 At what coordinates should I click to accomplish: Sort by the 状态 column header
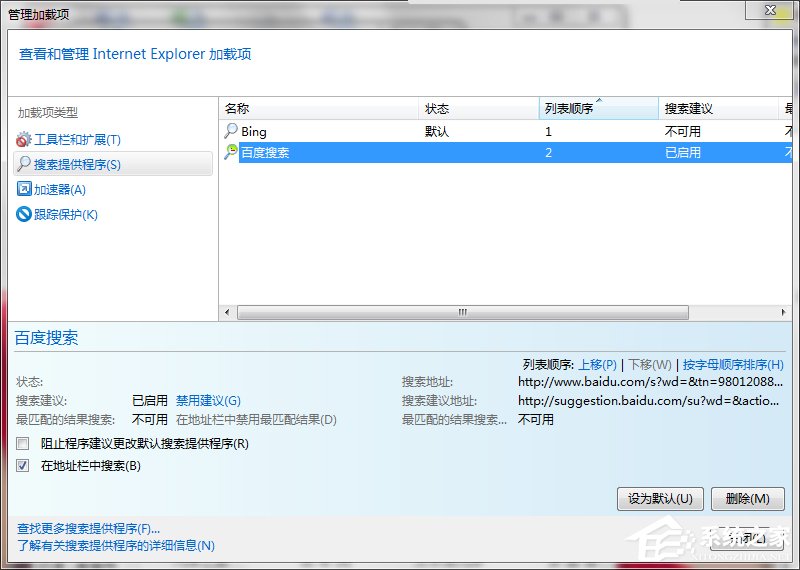tap(479, 108)
